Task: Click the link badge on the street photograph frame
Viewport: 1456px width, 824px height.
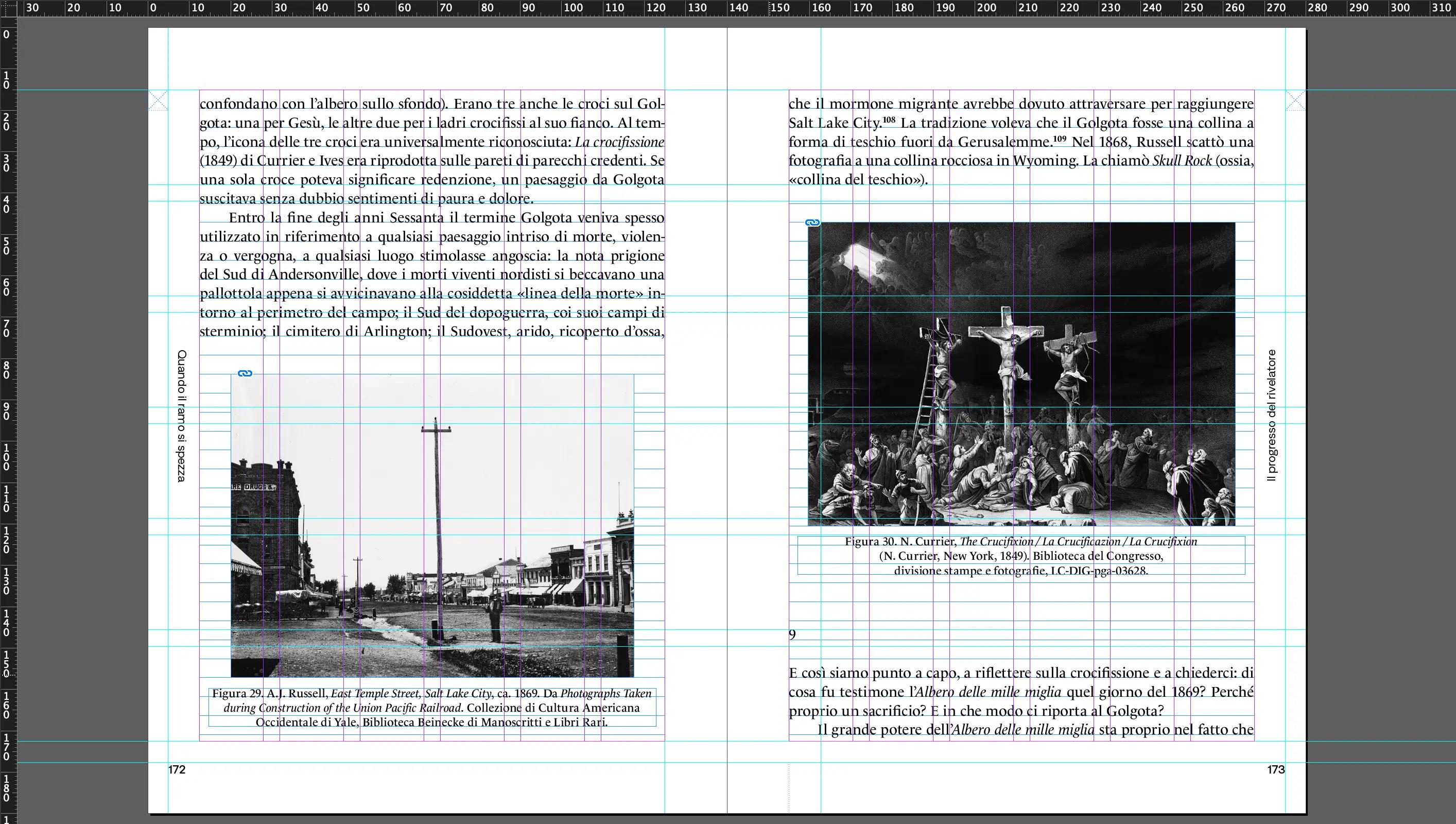Action: point(245,373)
